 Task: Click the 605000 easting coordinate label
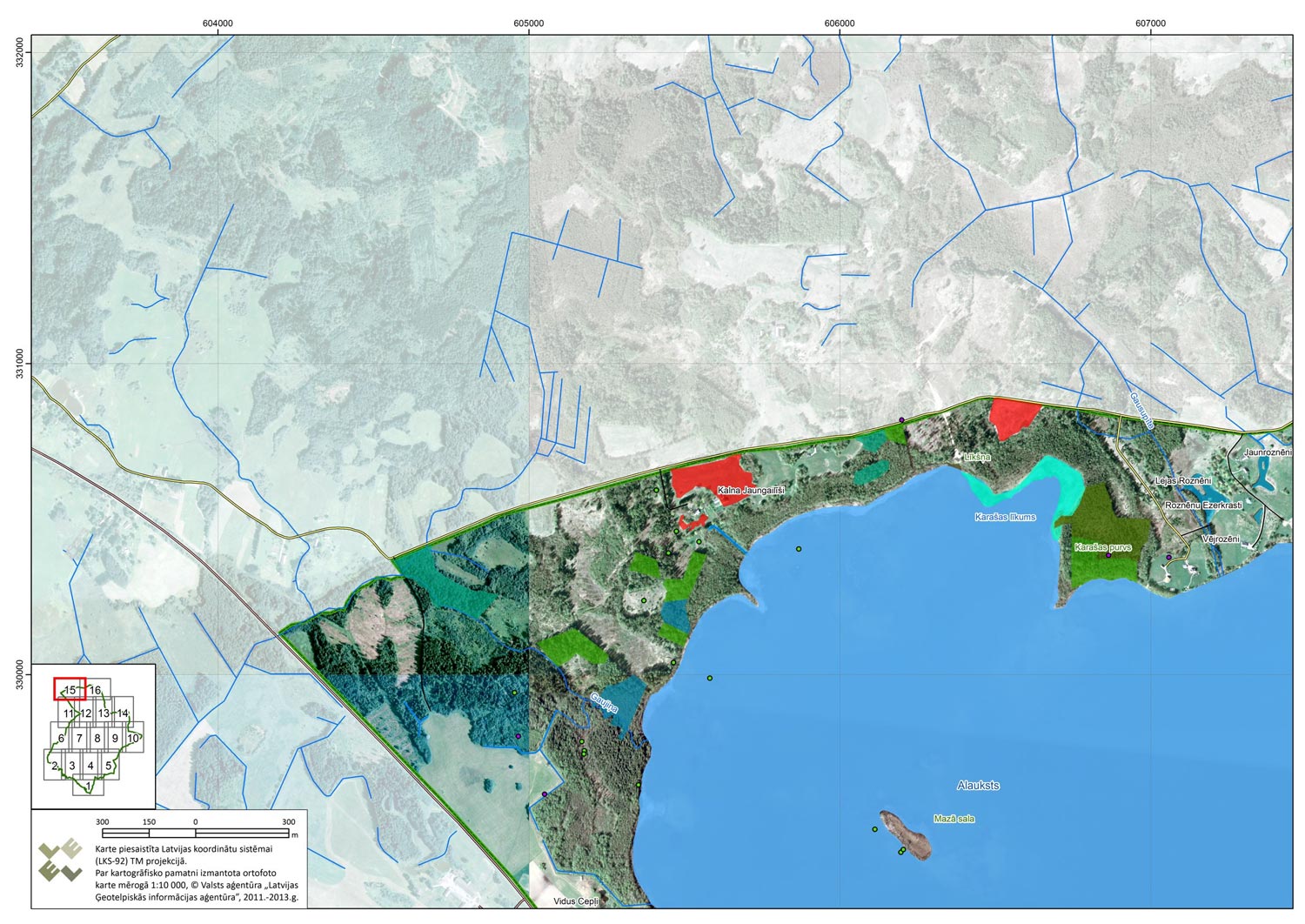pyautogui.click(x=529, y=23)
